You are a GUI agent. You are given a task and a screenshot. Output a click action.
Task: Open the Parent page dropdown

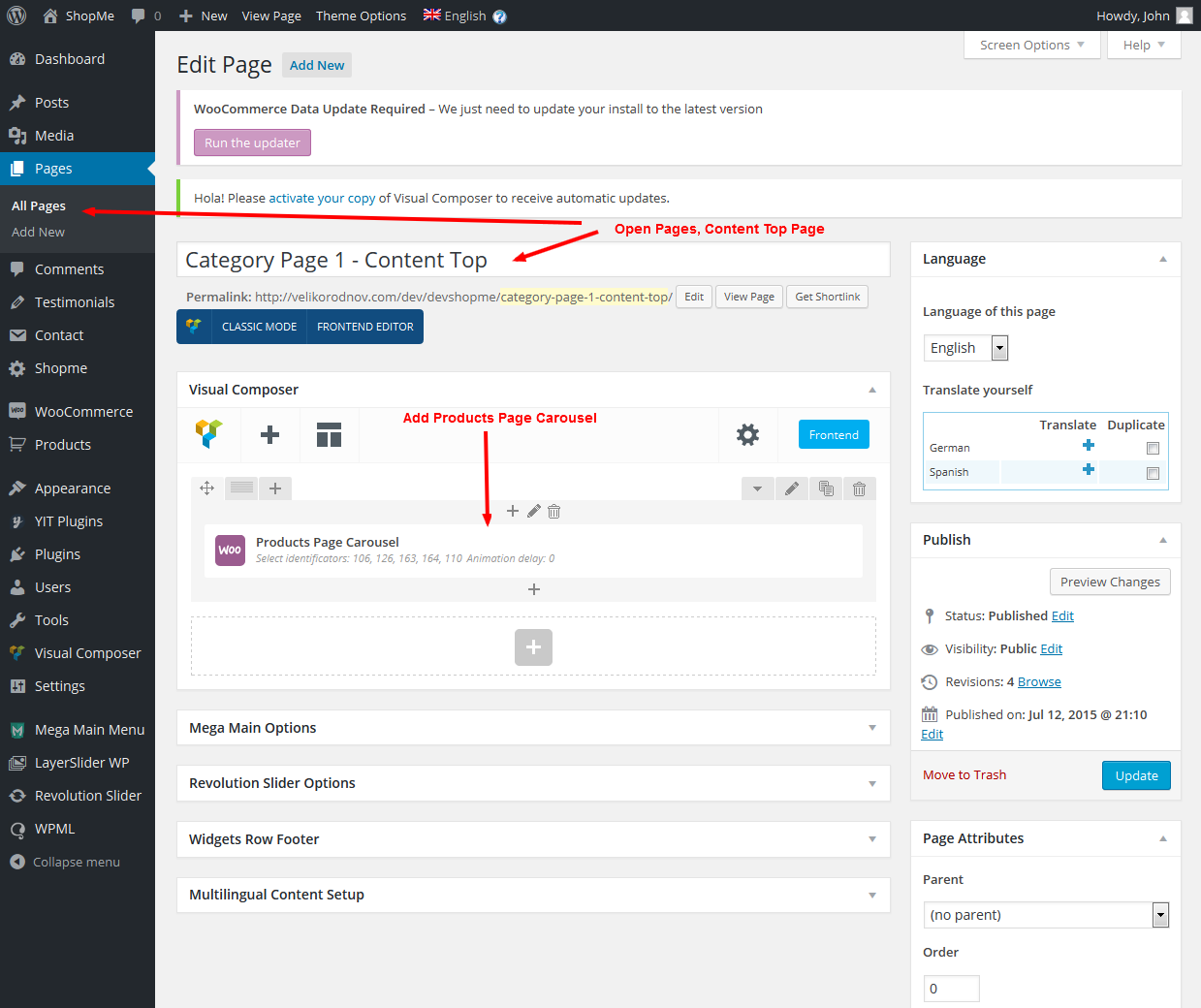click(x=1046, y=915)
